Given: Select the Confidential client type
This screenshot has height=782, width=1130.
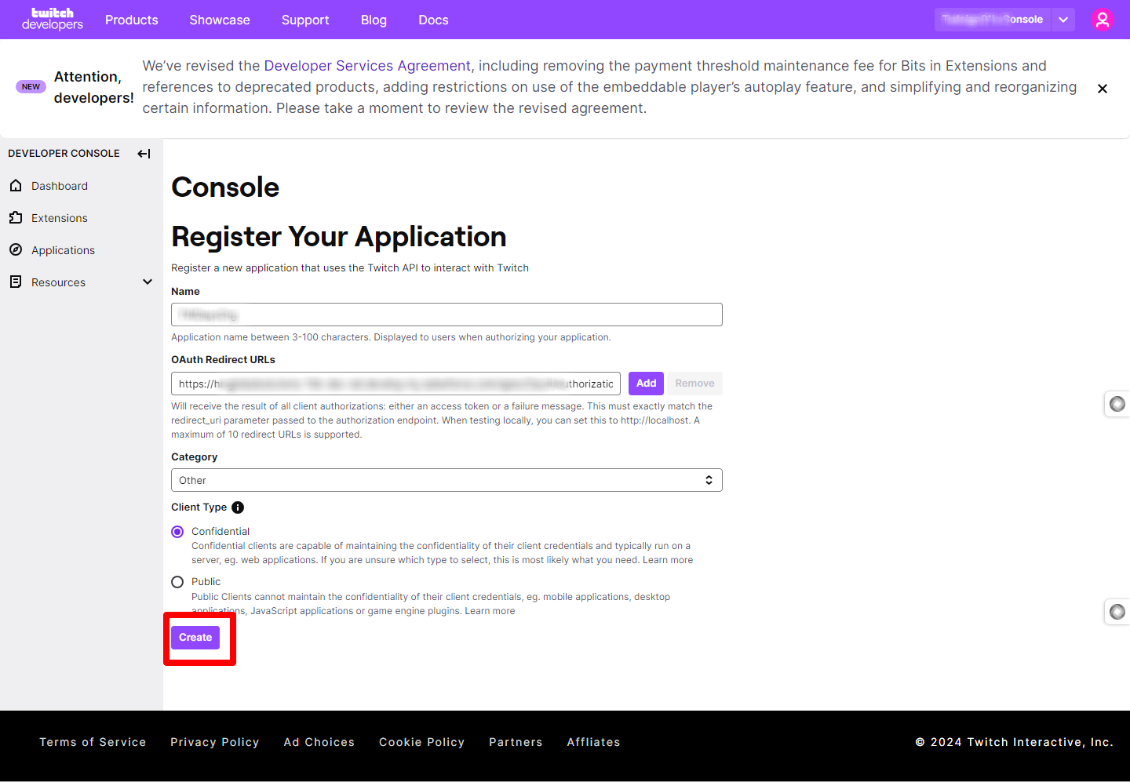Looking at the screenshot, I should 178,532.
